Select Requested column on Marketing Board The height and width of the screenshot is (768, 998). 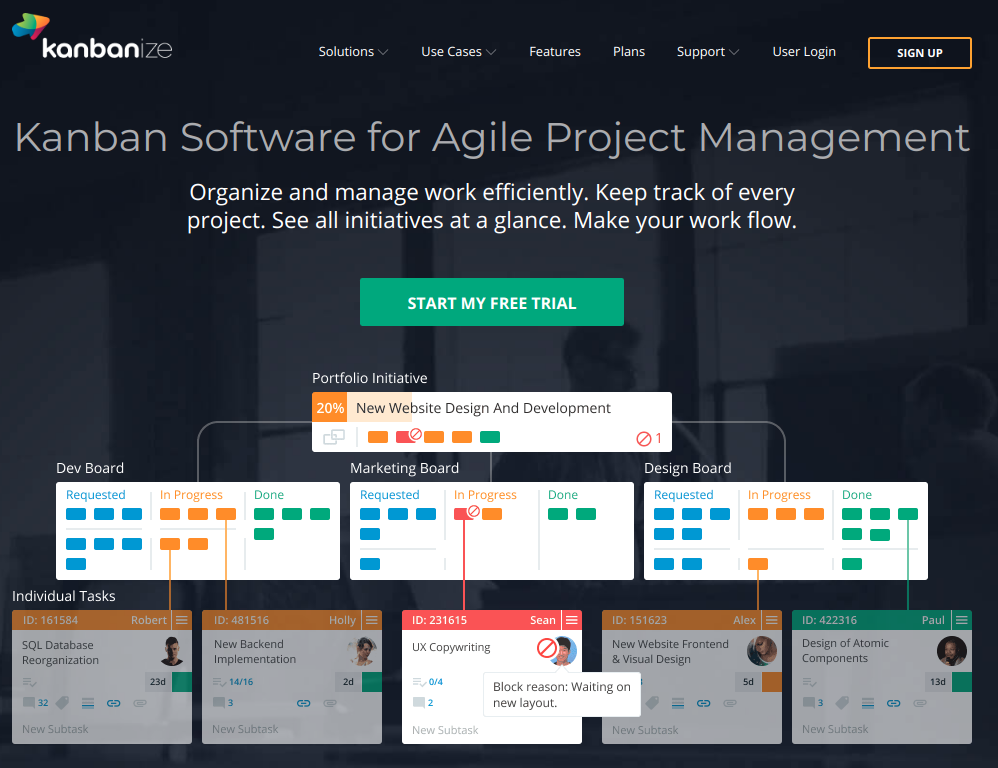[390, 494]
